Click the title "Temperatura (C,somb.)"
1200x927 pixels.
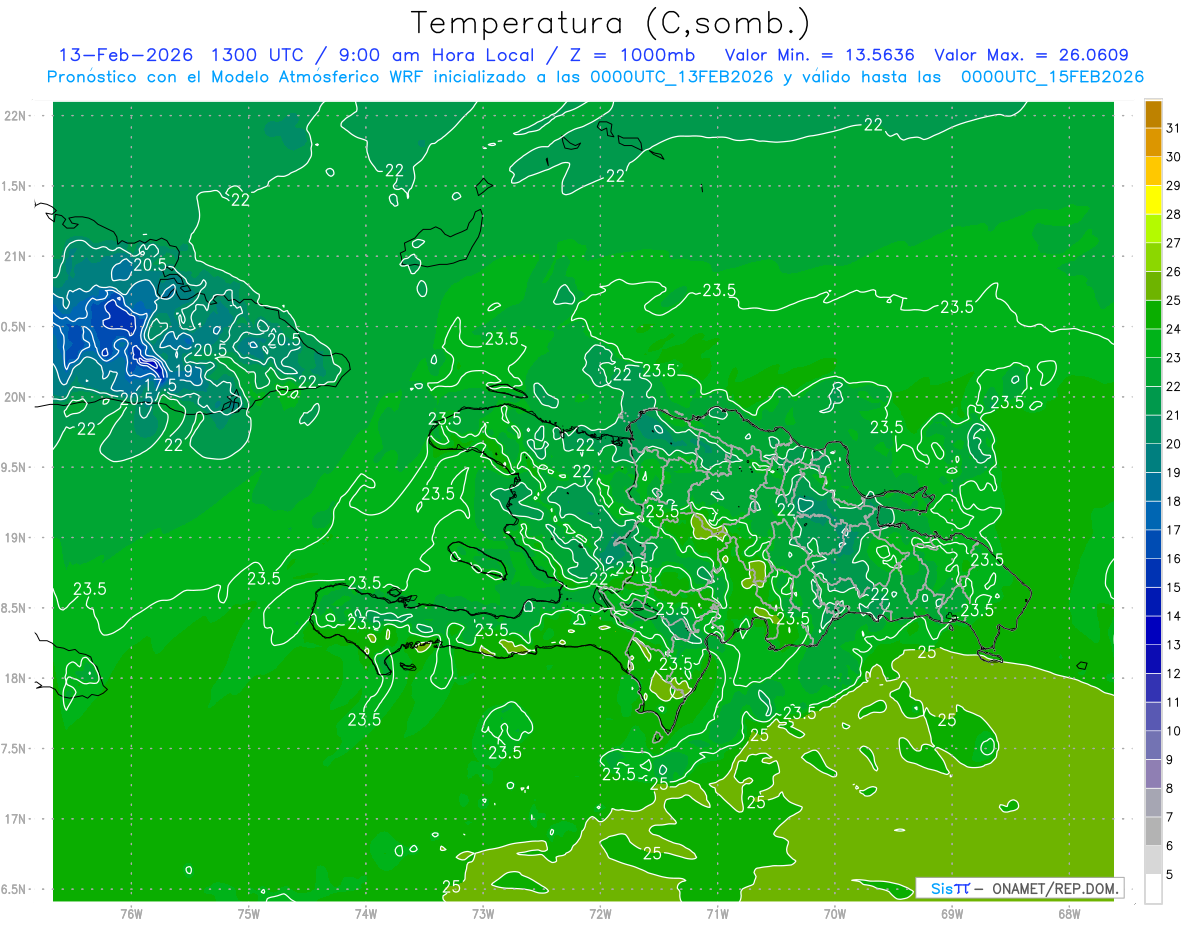[x=611, y=22]
